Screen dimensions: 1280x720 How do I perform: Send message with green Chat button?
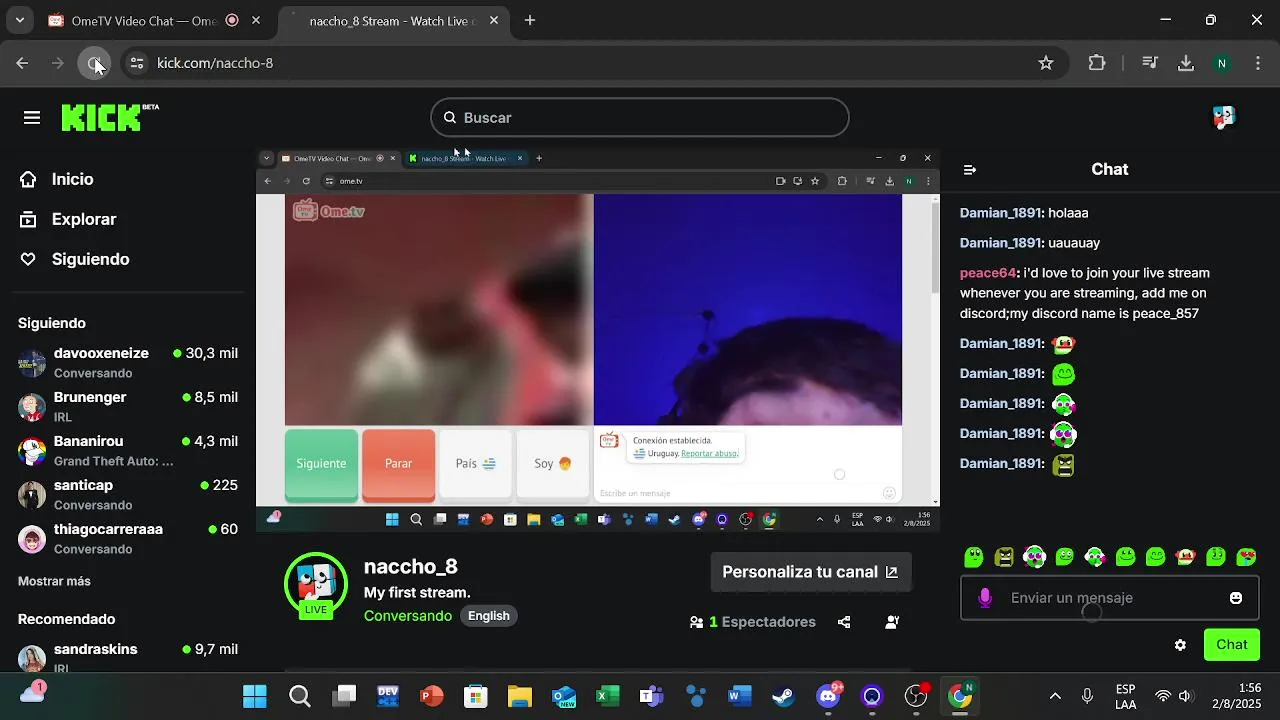[1231, 645]
